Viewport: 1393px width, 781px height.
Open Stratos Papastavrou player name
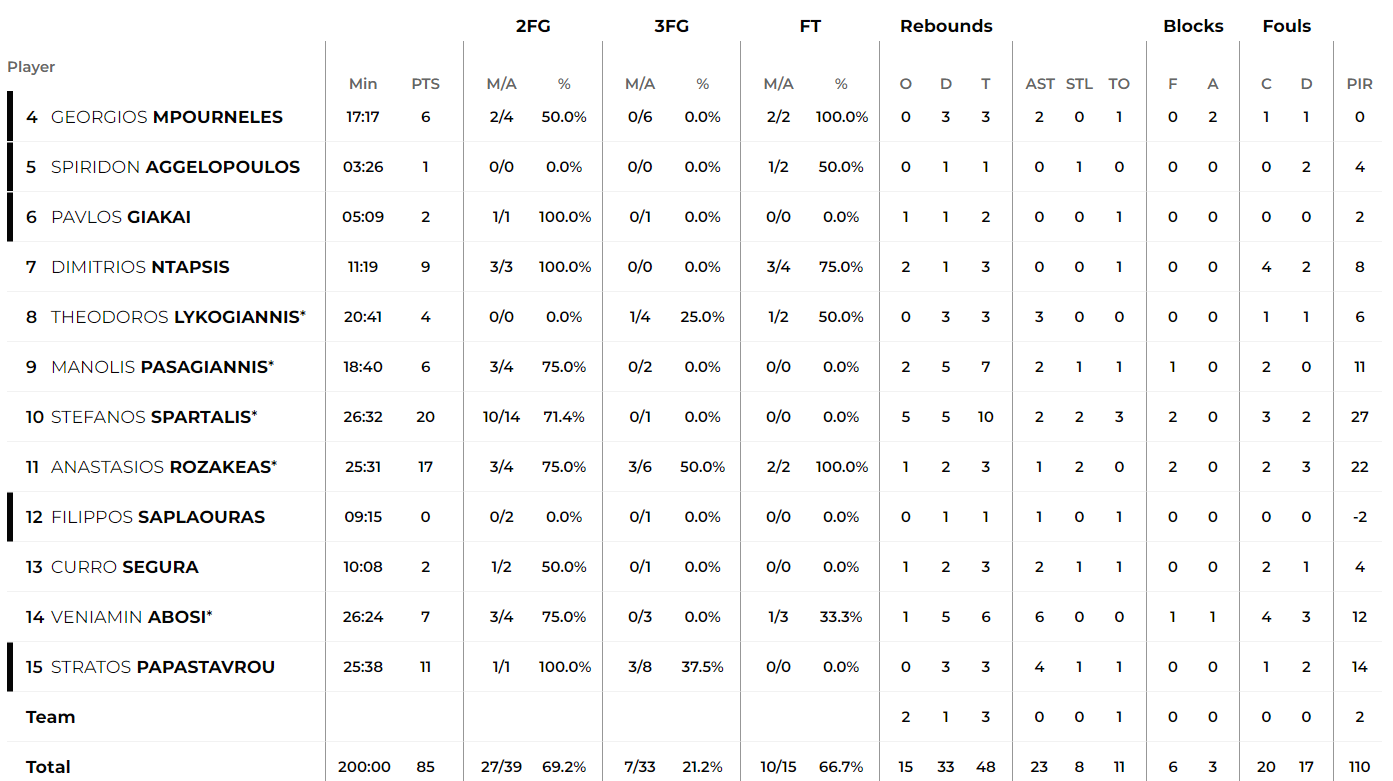pos(163,667)
